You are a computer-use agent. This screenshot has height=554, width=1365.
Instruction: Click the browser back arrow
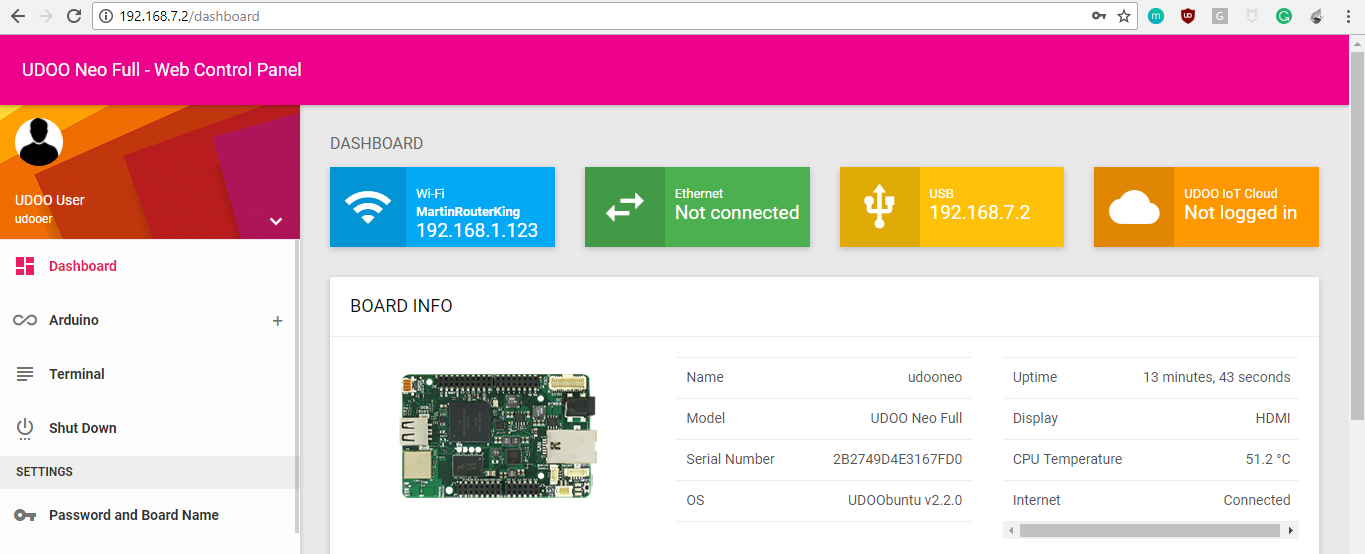(18, 16)
